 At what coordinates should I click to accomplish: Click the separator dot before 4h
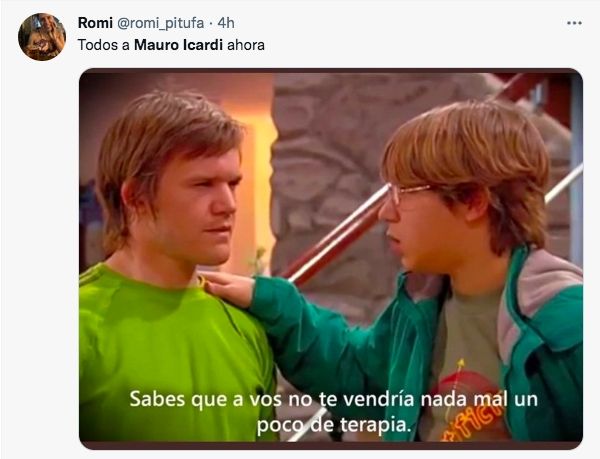pos(211,24)
